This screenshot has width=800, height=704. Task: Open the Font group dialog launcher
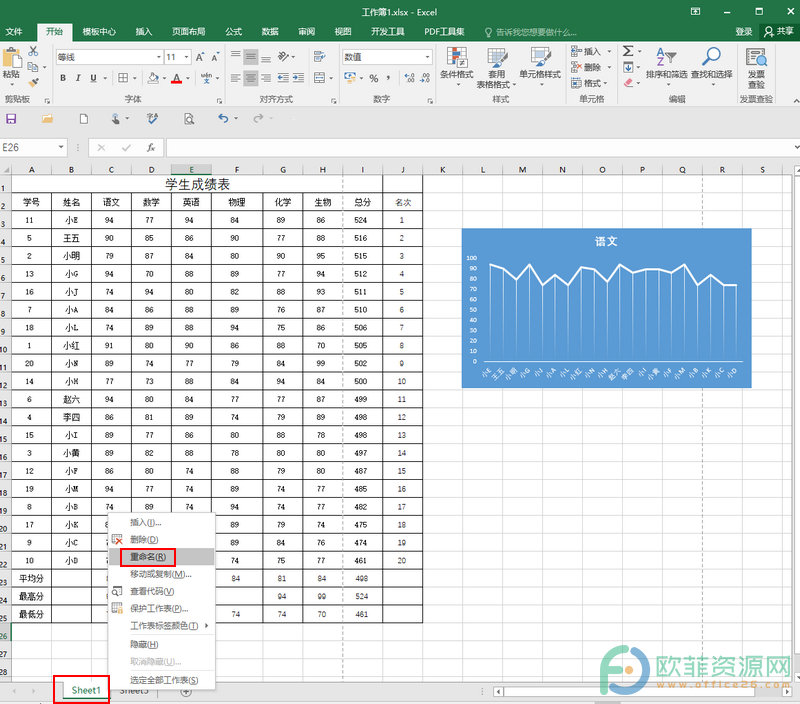[x=219, y=100]
